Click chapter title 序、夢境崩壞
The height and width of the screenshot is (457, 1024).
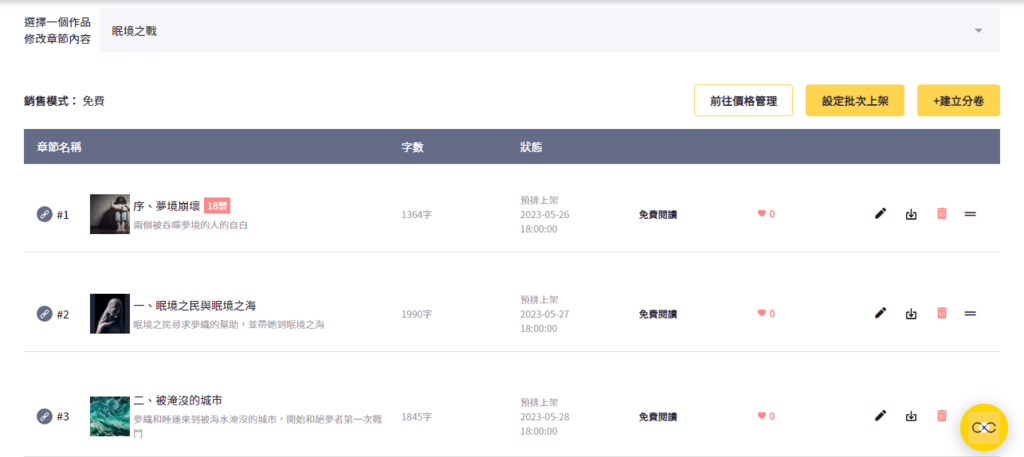click(167, 206)
